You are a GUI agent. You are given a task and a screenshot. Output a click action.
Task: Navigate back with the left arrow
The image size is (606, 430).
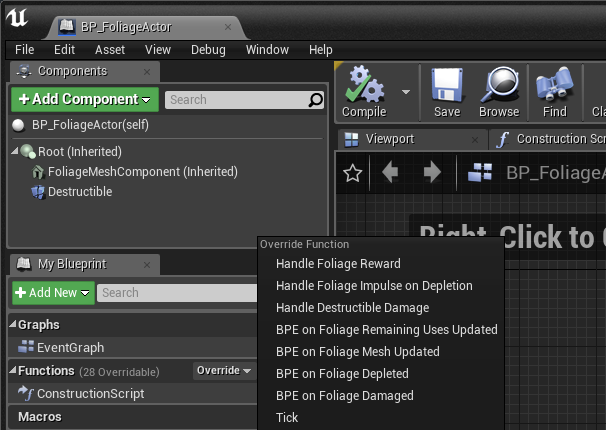pyautogui.click(x=391, y=173)
